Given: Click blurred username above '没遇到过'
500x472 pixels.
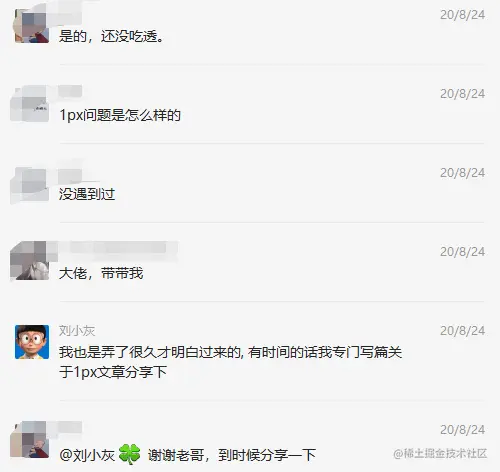Looking at the screenshot, I should [71, 176].
